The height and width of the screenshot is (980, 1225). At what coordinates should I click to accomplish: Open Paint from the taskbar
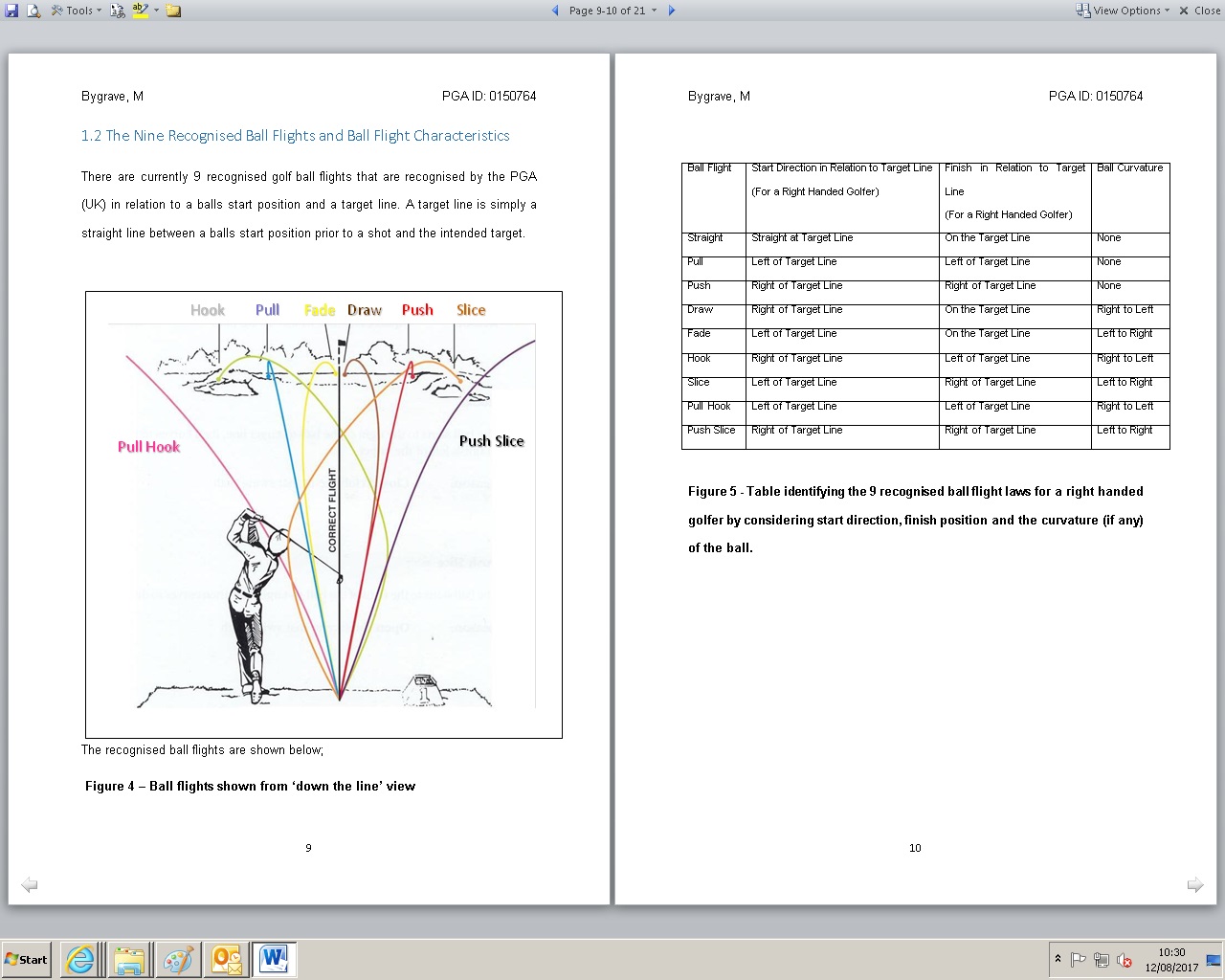(x=178, y=959)
